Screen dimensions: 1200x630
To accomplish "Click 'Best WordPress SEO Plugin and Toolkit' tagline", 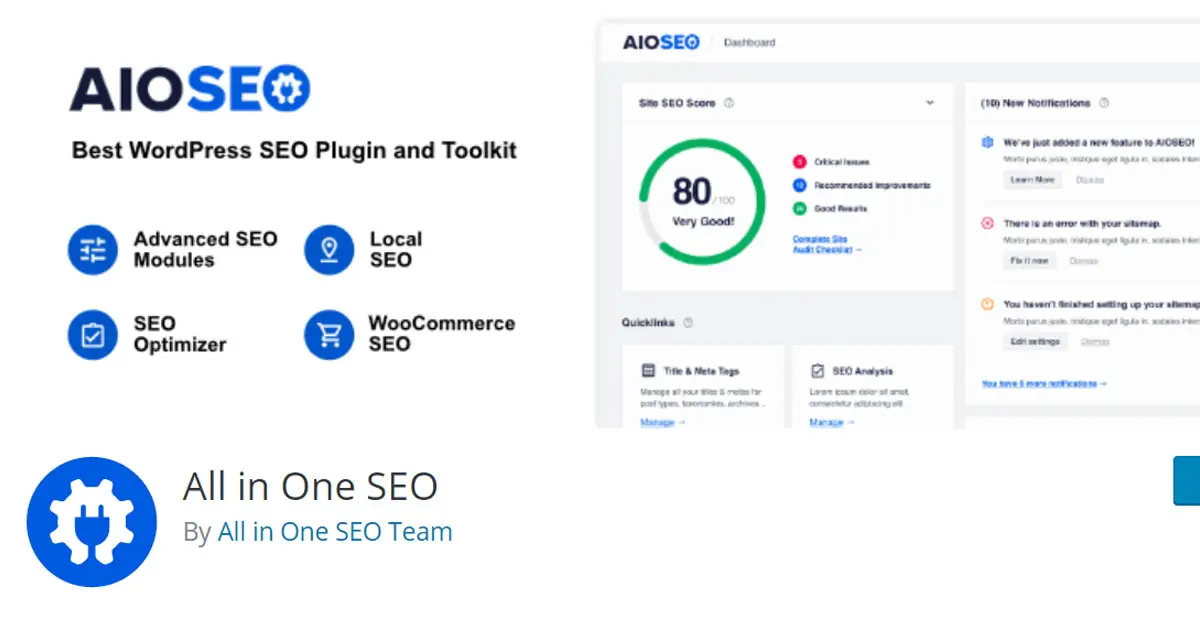I will [x=294, y=151].
